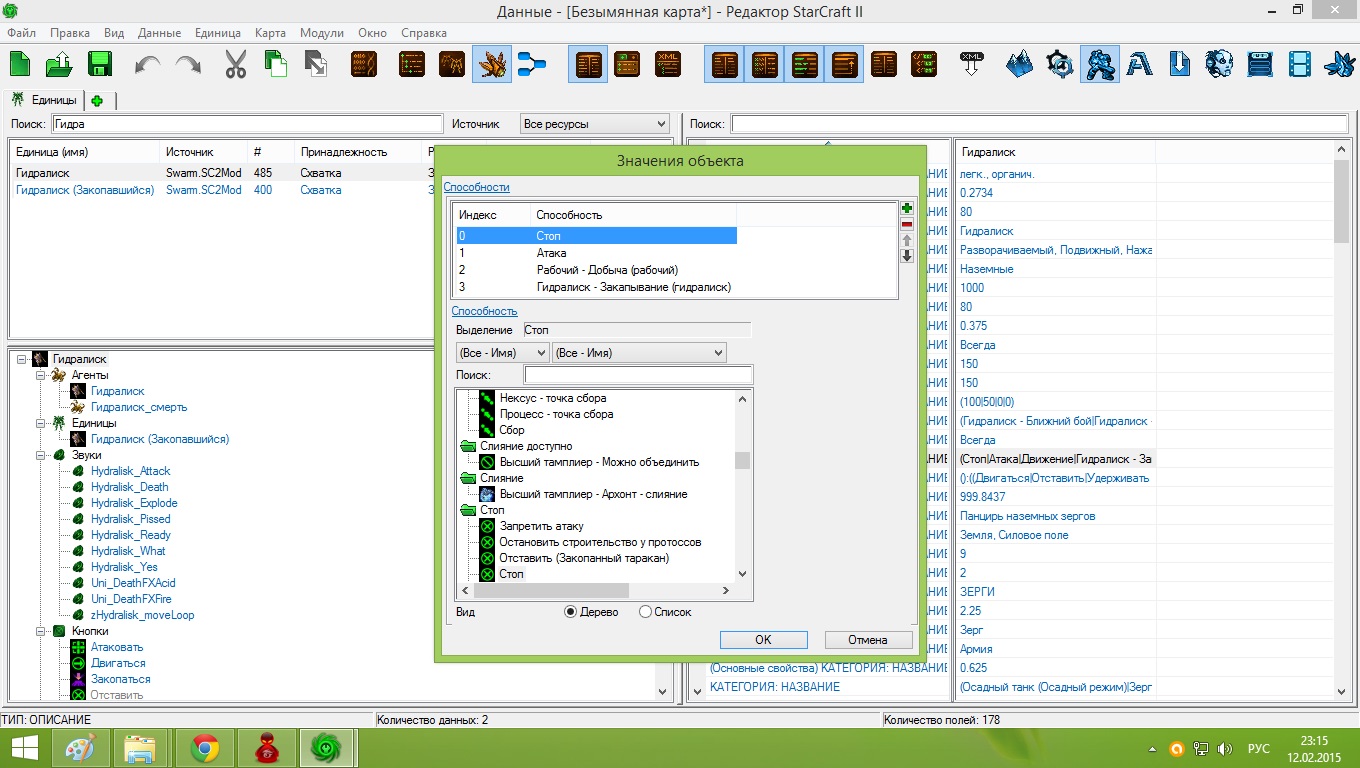
Task: Click the brown DNA helix toolbar icon
Action: coord(363,65)
